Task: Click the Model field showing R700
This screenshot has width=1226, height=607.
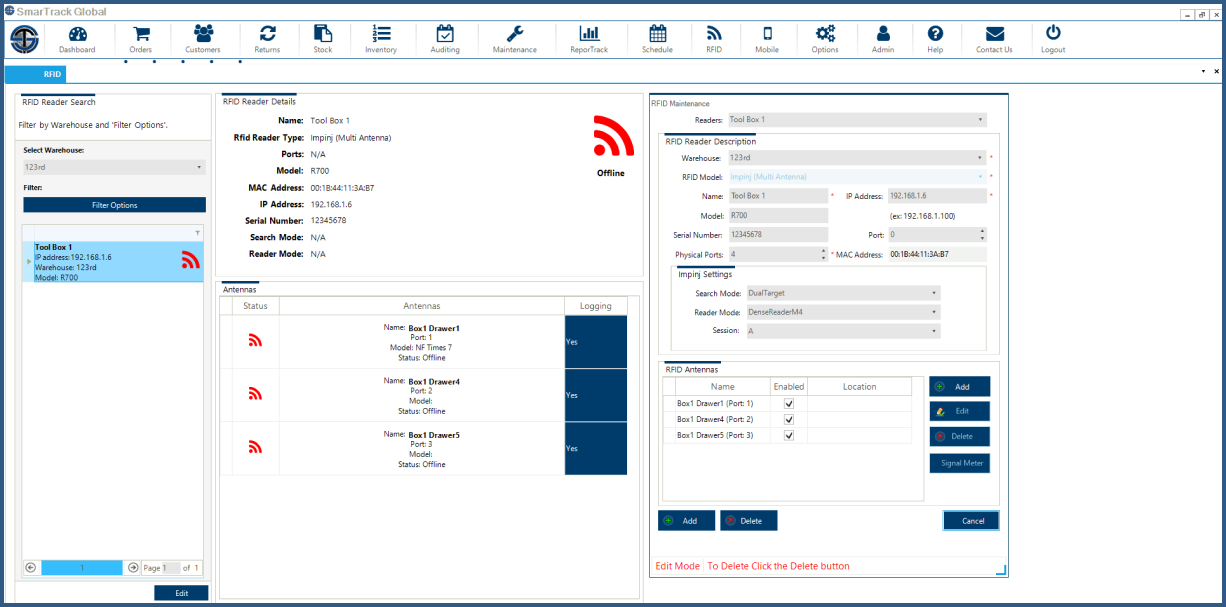Action: click(778, 215)
